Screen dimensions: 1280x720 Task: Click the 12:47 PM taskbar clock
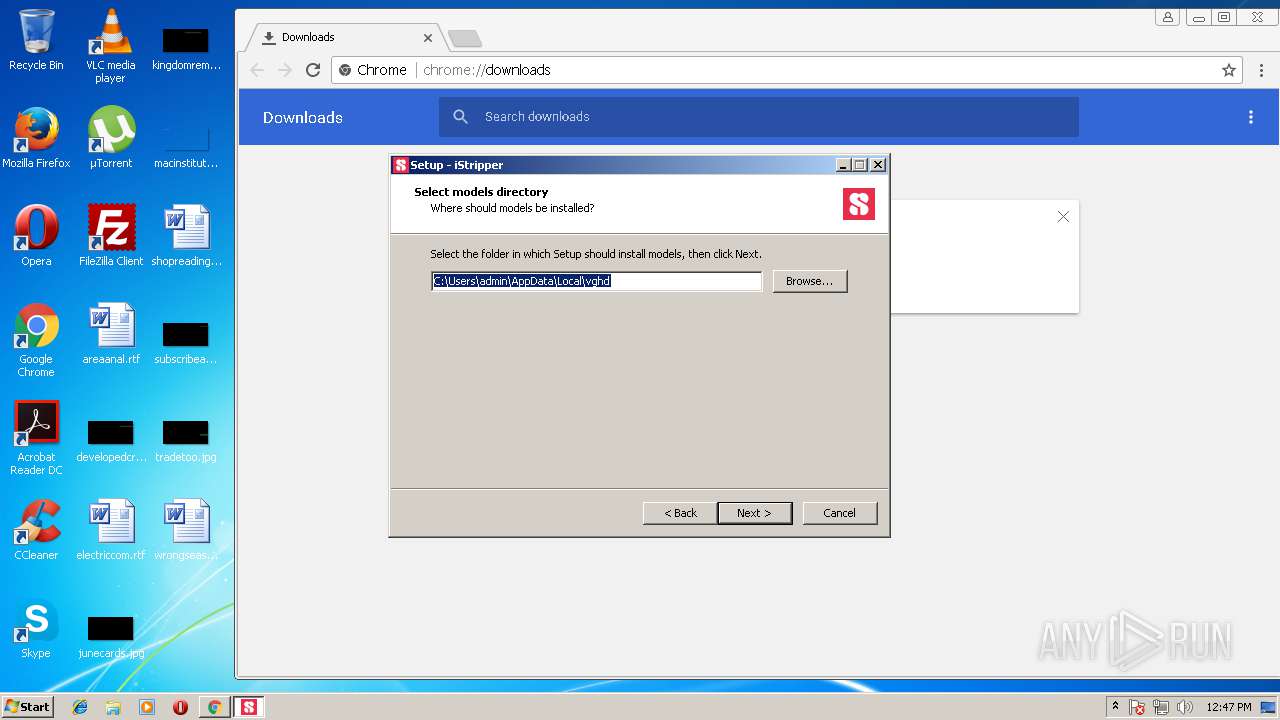pos(1228,707)
